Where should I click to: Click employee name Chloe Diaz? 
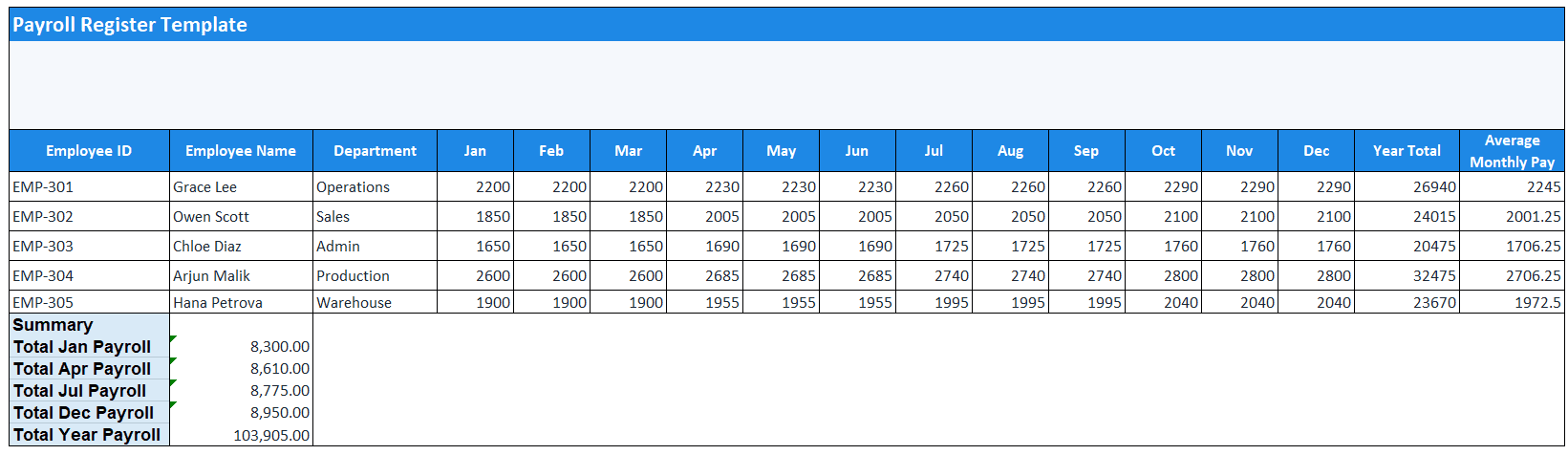click(x=241, y=246)
